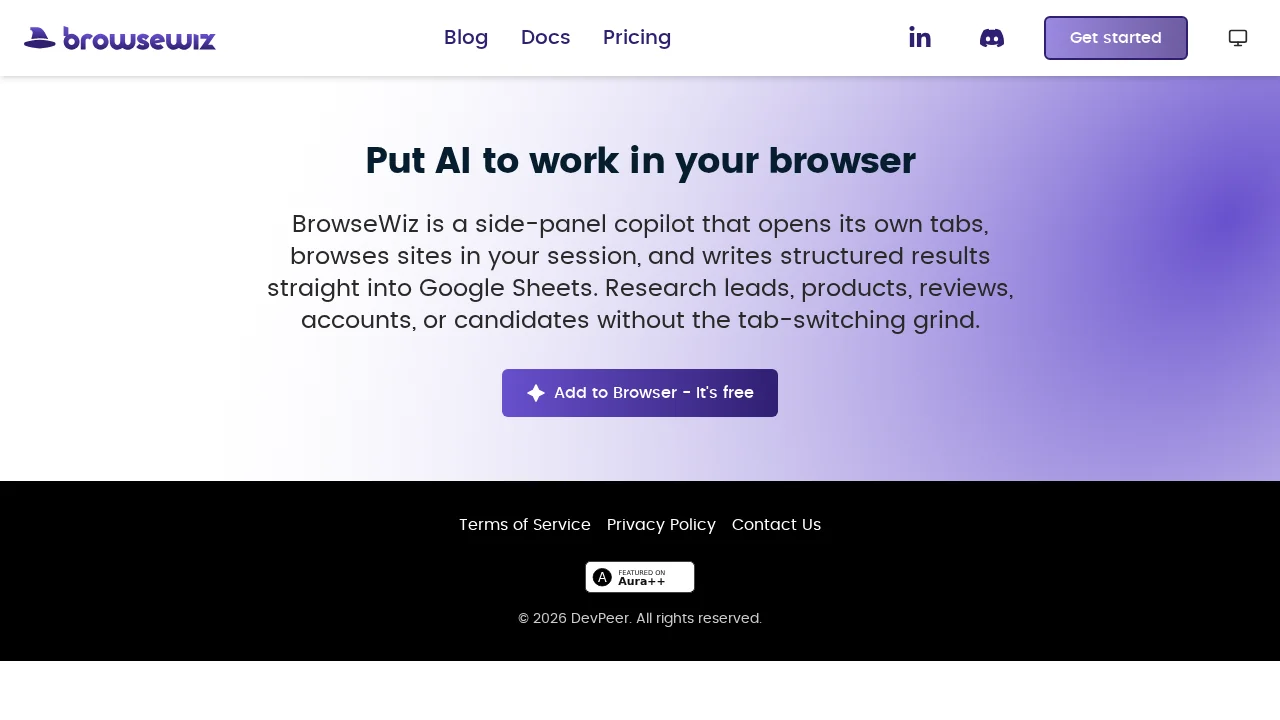
Task: Open the Pricing menu item
Action: (x=637, y=37)
